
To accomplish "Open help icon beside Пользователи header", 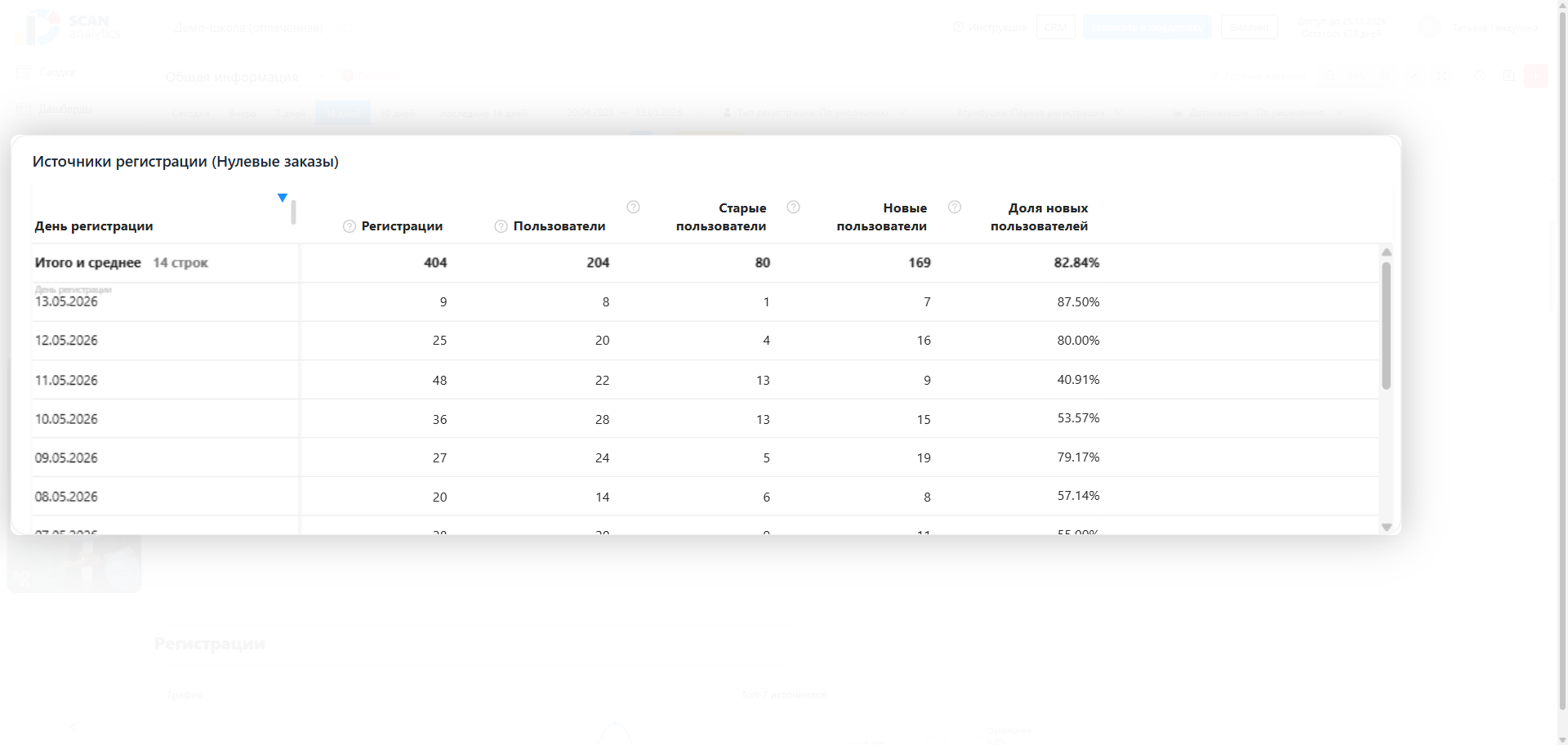I will [x=501, y=226].
